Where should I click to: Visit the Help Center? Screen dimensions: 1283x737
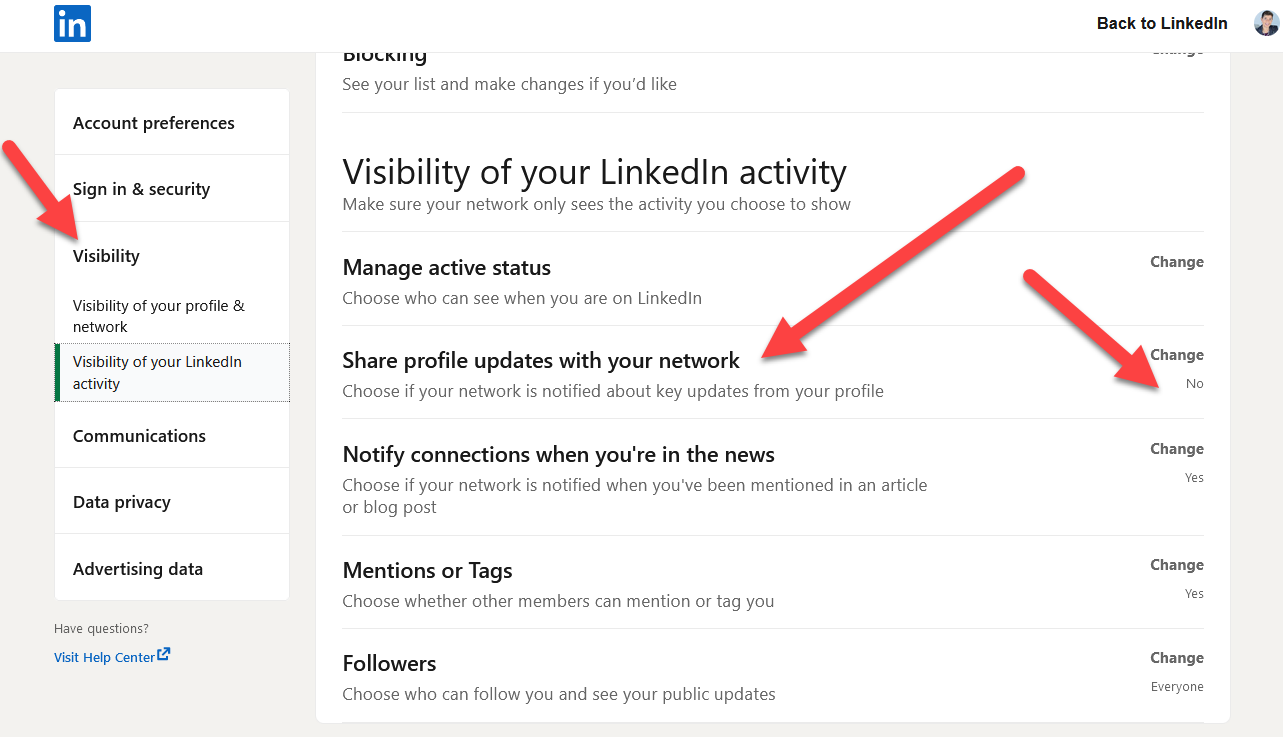[x=103, y=656]
